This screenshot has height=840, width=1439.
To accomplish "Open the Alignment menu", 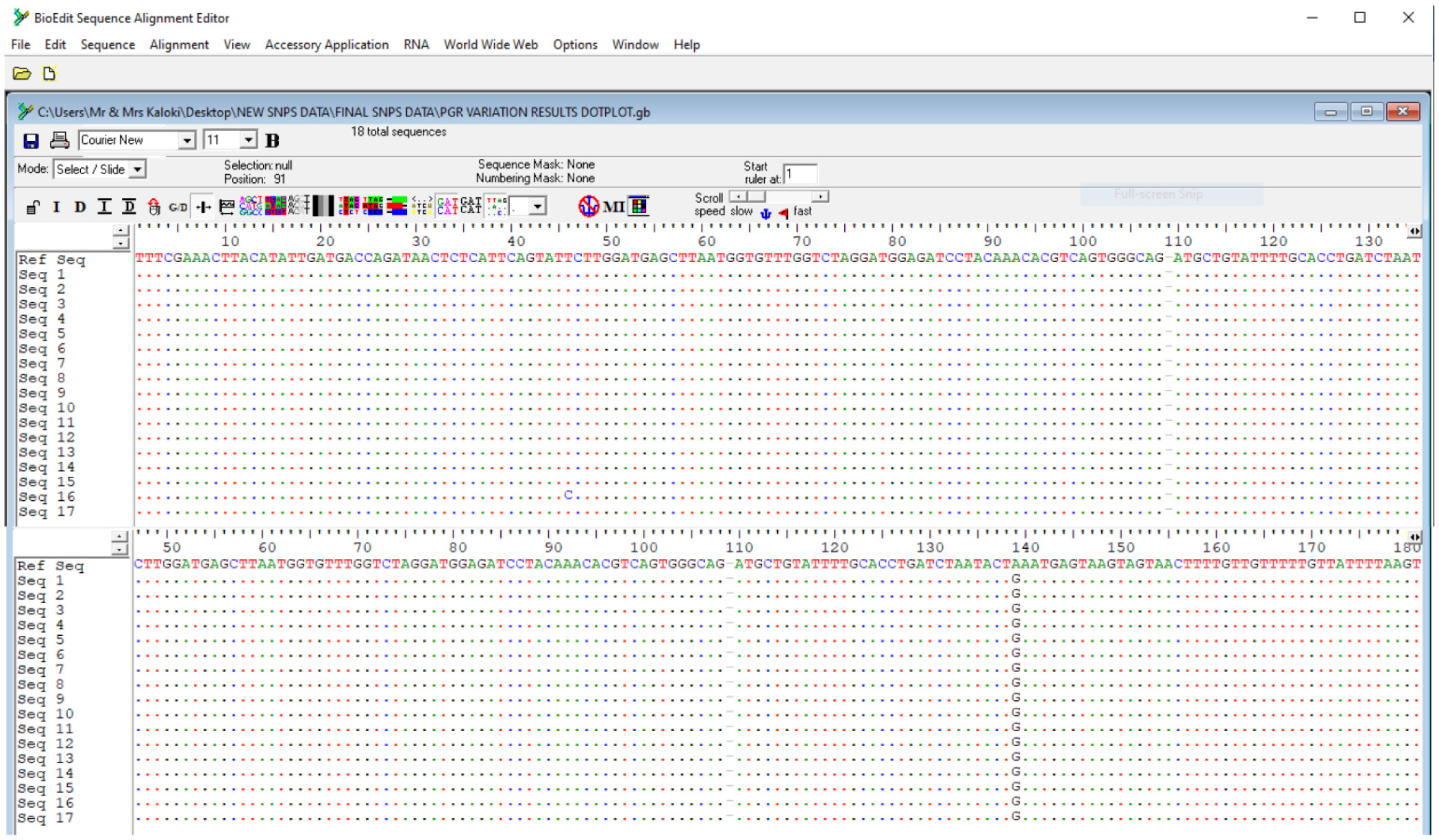I will click(x=179, y=45).
